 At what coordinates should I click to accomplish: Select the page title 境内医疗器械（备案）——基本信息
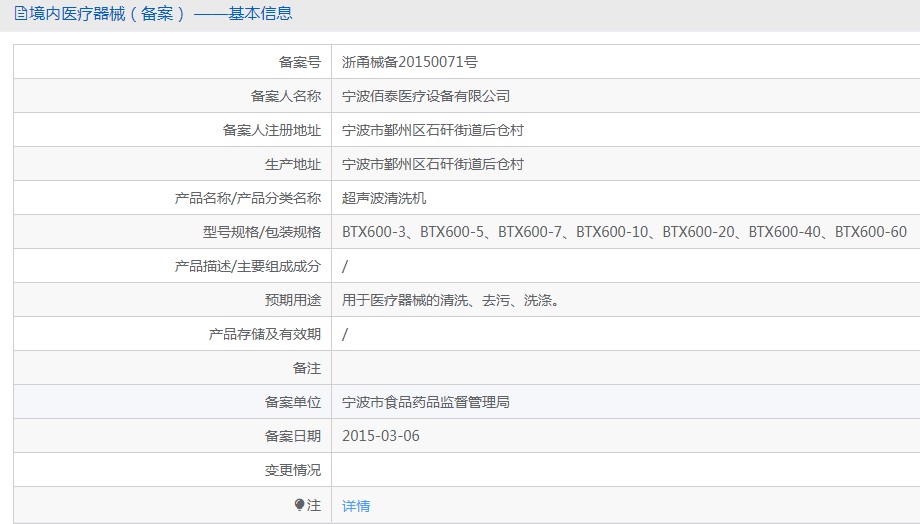160,13
